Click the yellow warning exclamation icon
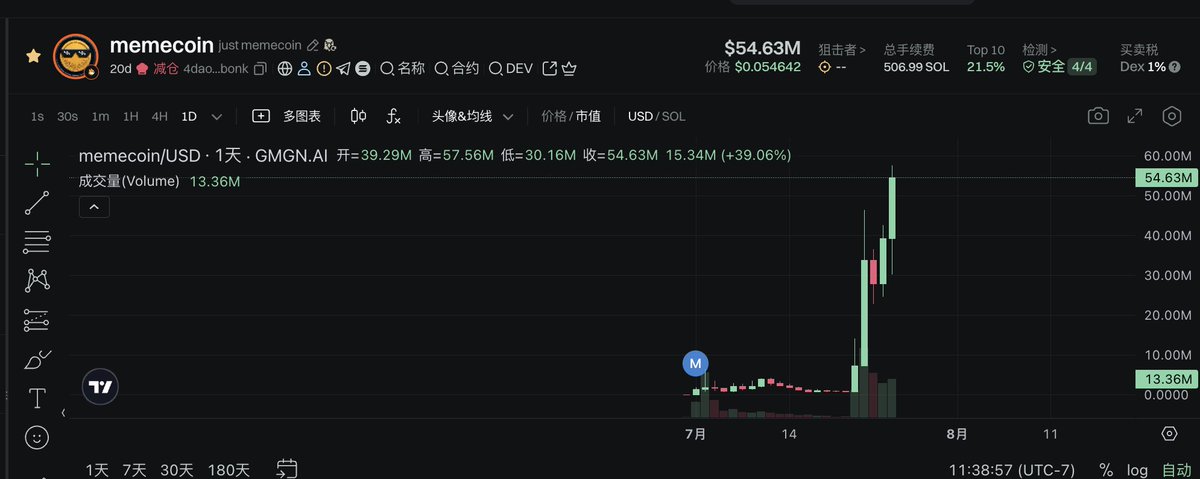Screen dimensions: 1200x479 coord(324,69)
